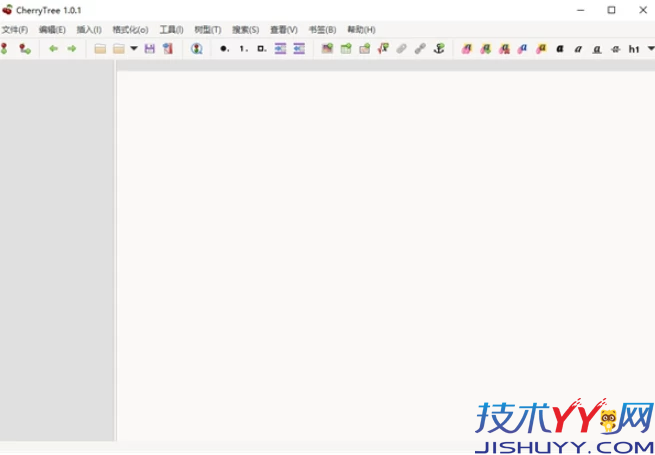Insert LaTeX math square-root icon
Viewport: 655px width, 455px height.
(x=383, y=49)
